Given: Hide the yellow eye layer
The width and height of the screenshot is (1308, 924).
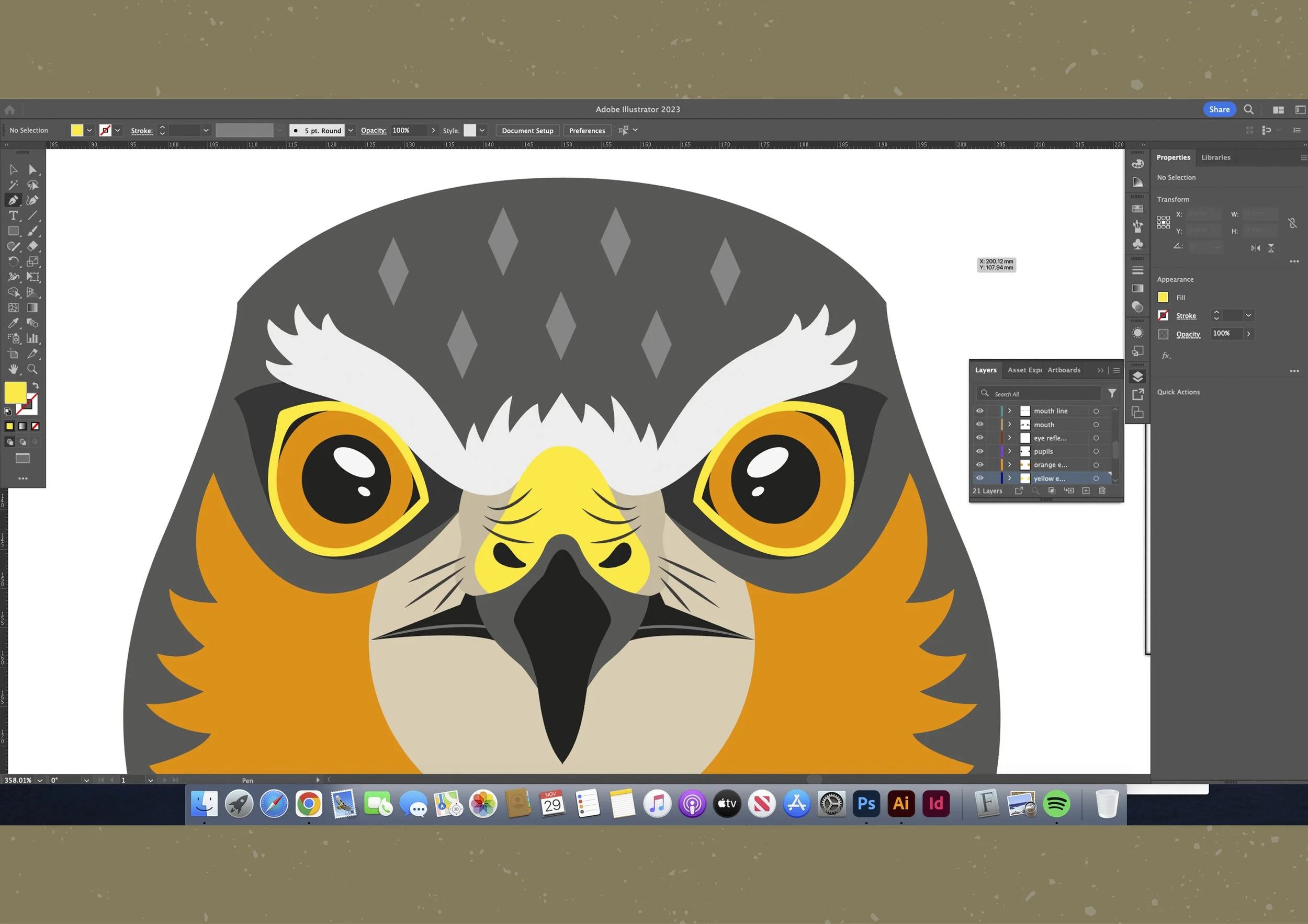Looking at the screenshot, I should coord(979,478).
